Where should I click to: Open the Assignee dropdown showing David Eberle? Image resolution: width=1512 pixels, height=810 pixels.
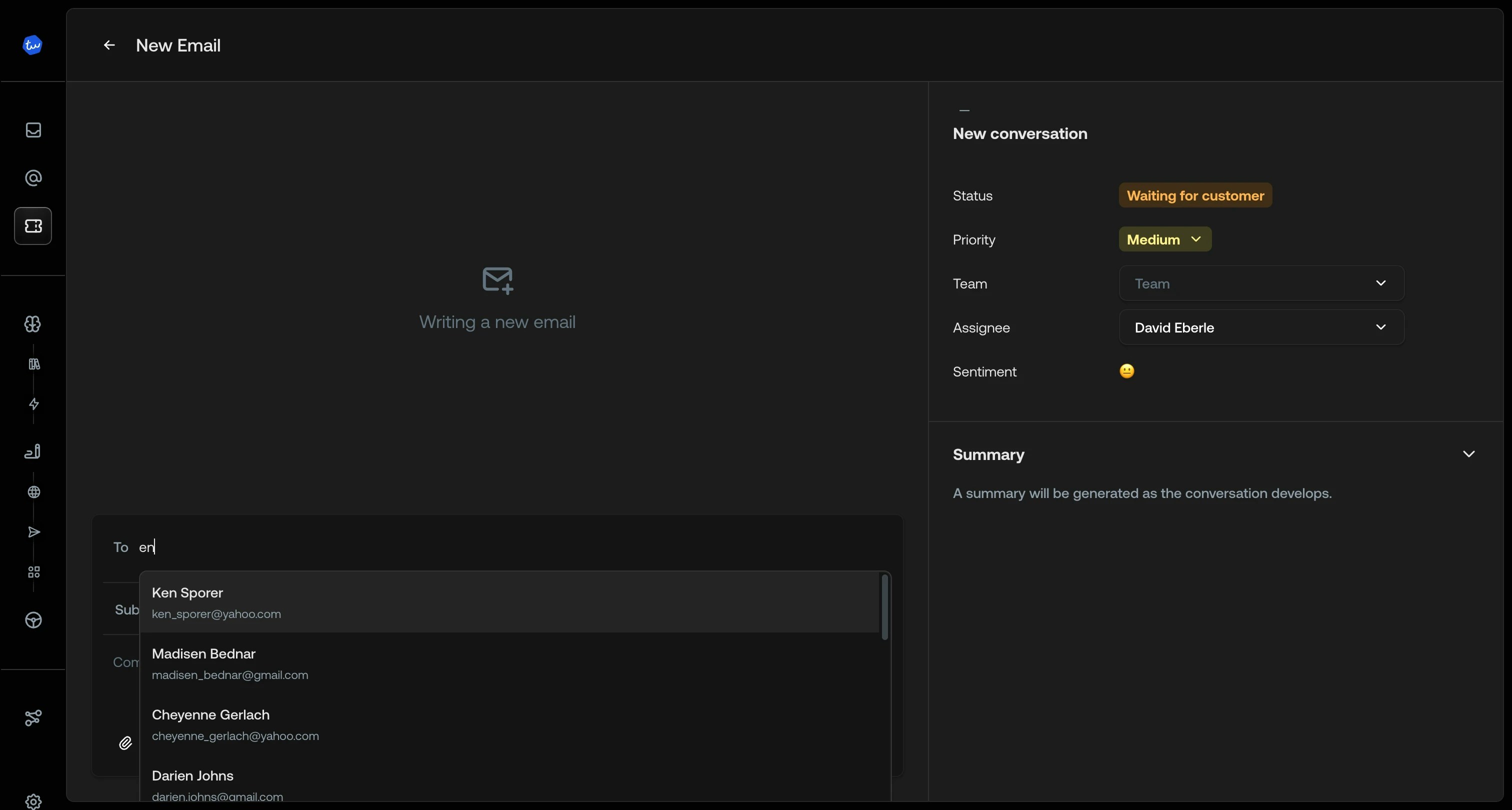[x=1261, y=327]
